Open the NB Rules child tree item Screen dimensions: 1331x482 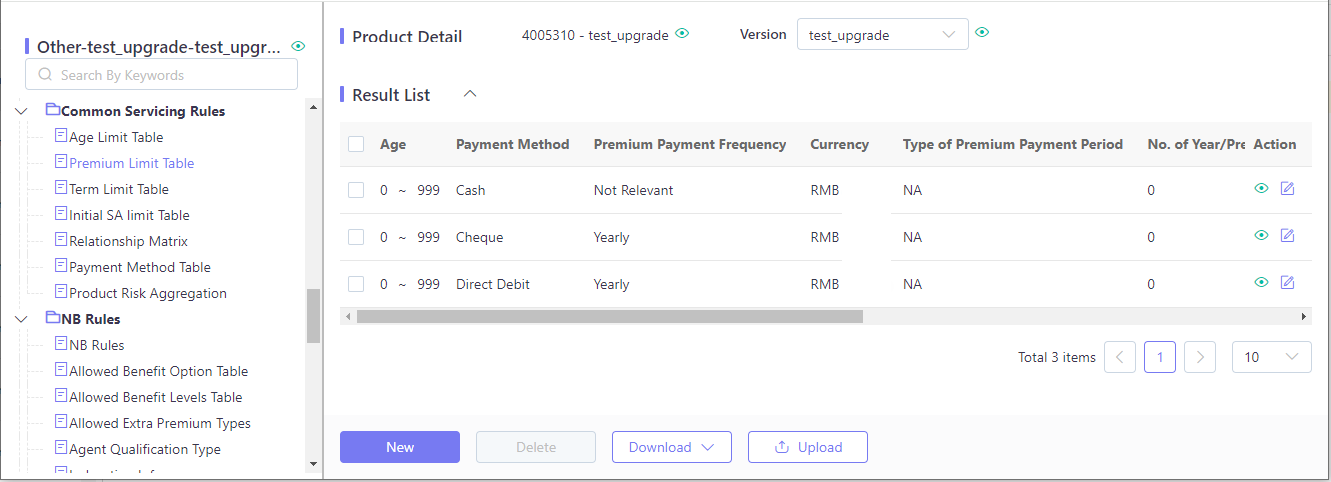point(97,345)
